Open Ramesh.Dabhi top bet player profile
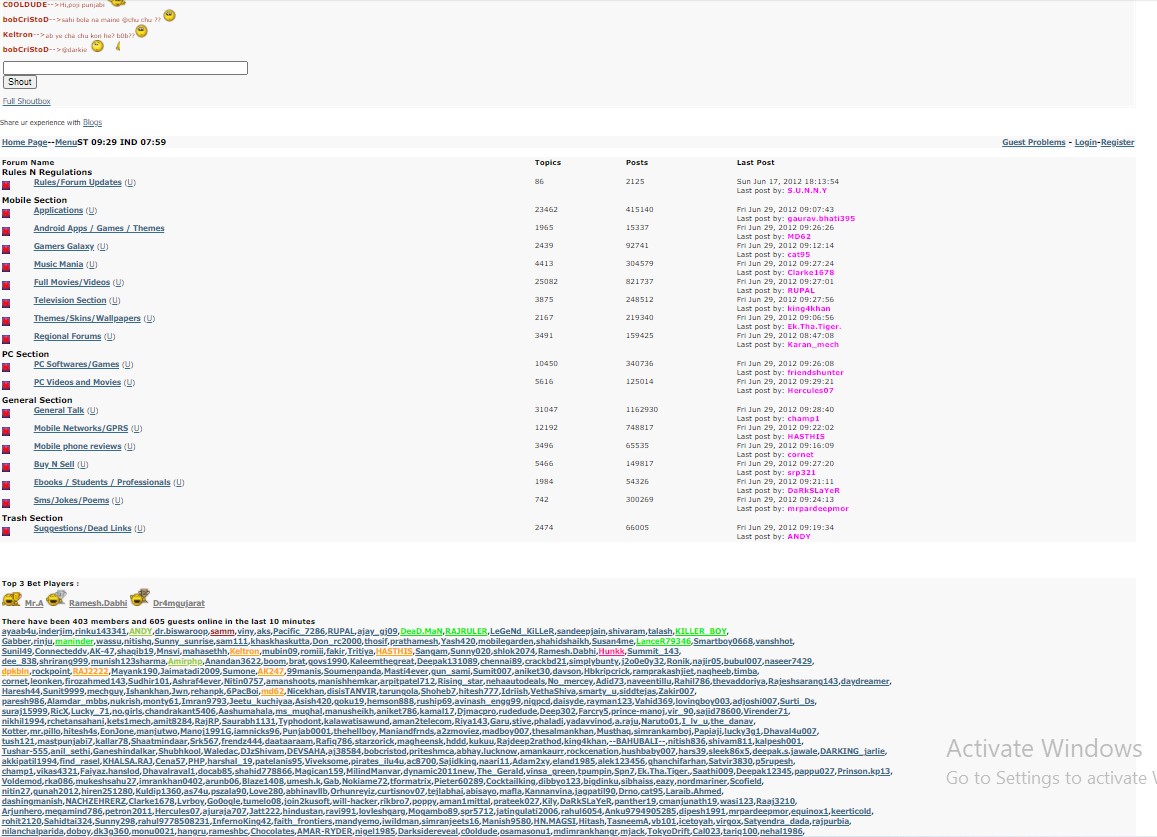 pos(98,603)
